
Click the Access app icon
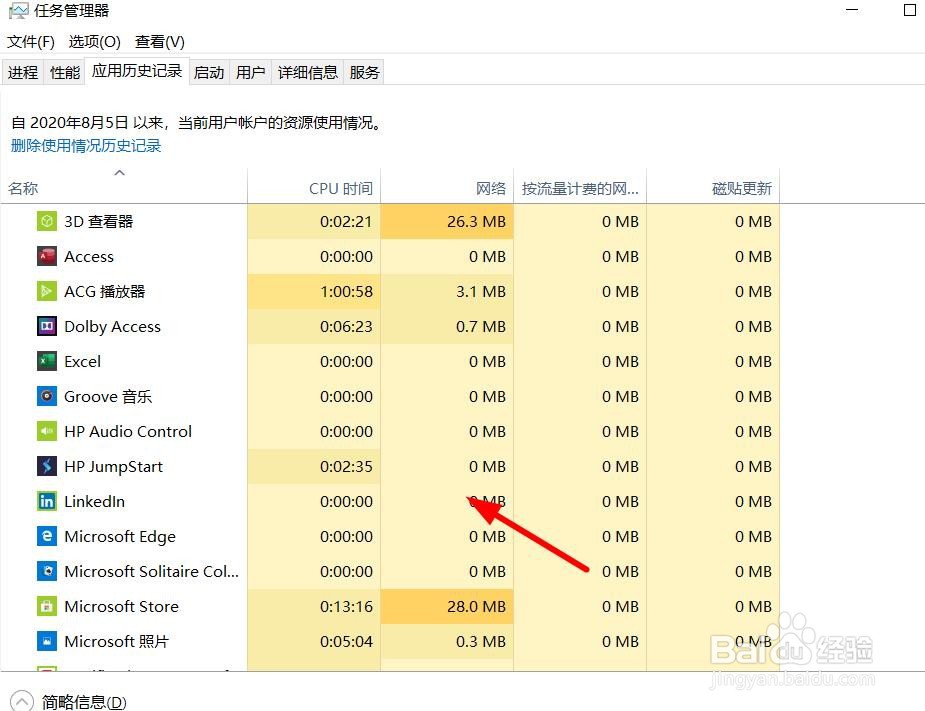click(x=47, y=256)
